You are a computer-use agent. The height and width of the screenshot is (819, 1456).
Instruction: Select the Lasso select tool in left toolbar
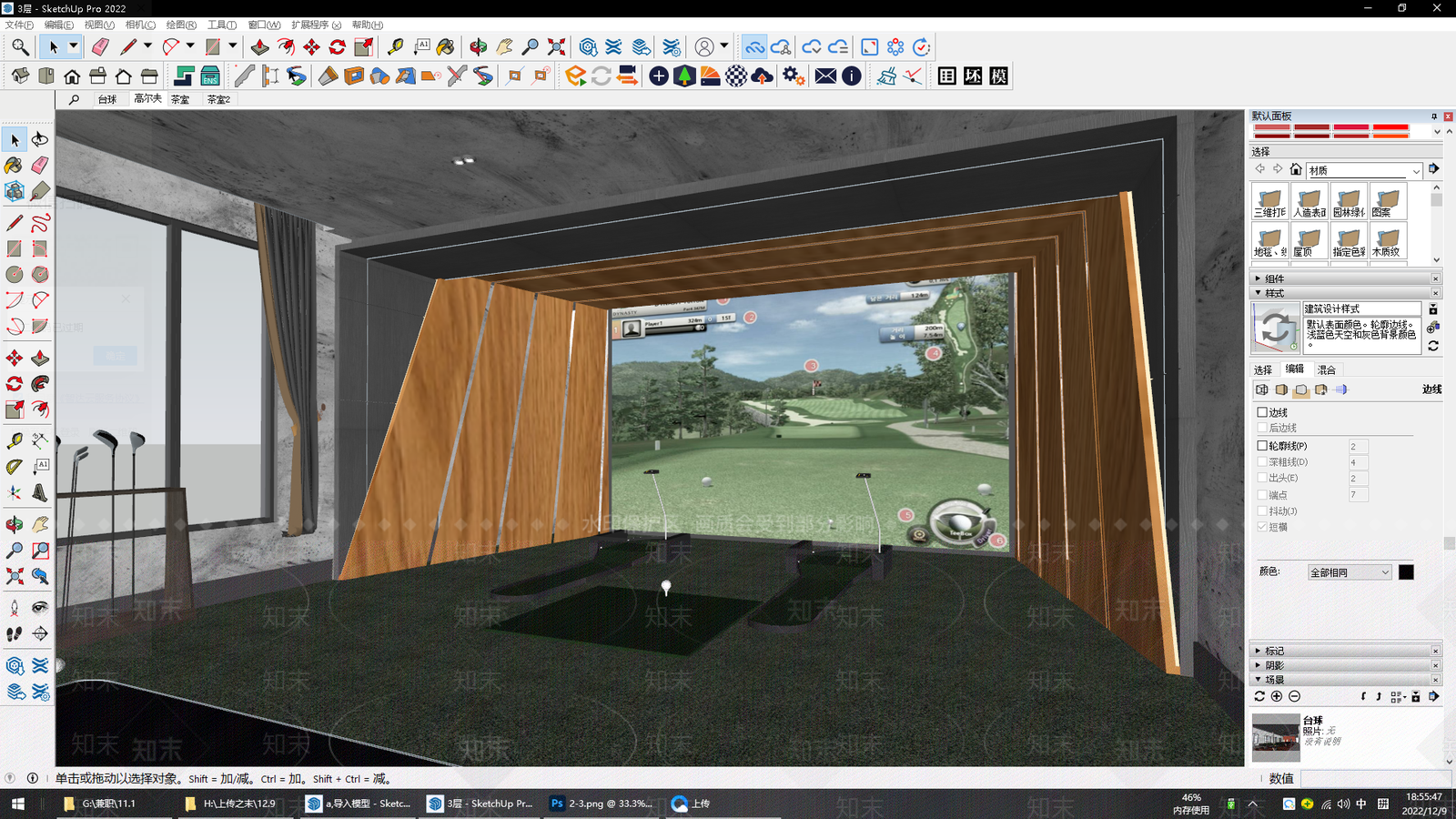tap(40, 139)
